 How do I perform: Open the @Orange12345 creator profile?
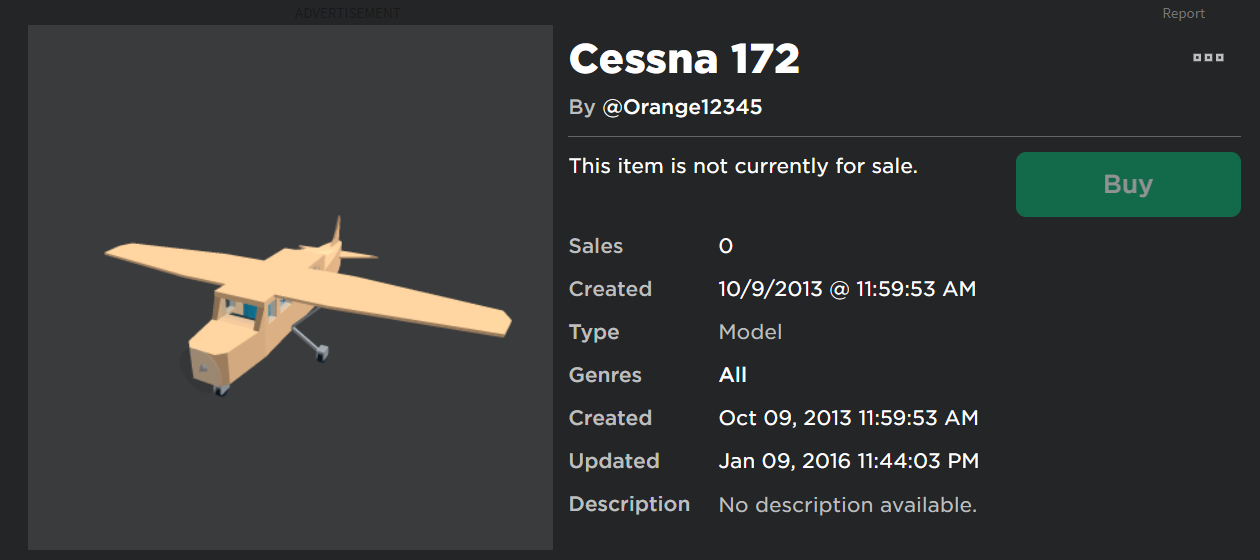pos(682,107)
